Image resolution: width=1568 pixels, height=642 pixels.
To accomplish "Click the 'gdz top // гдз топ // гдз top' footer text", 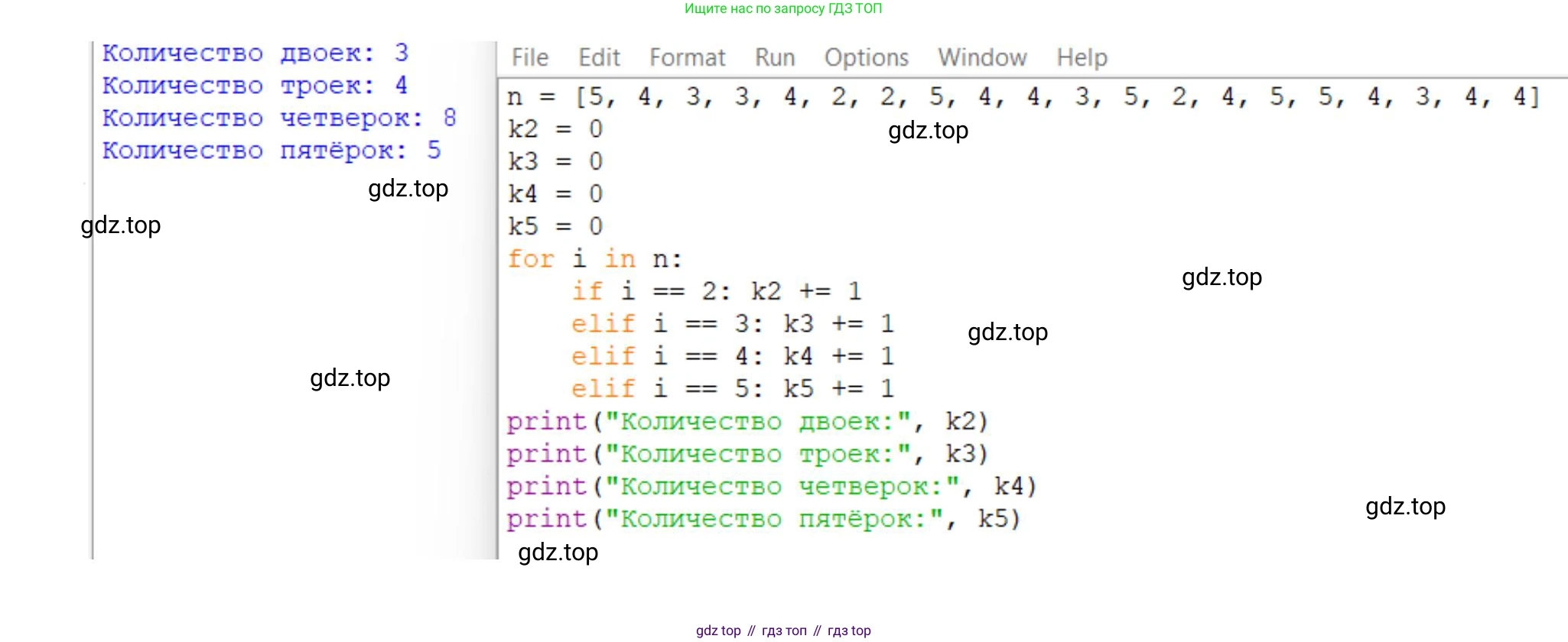I will (x=783, y=631).
